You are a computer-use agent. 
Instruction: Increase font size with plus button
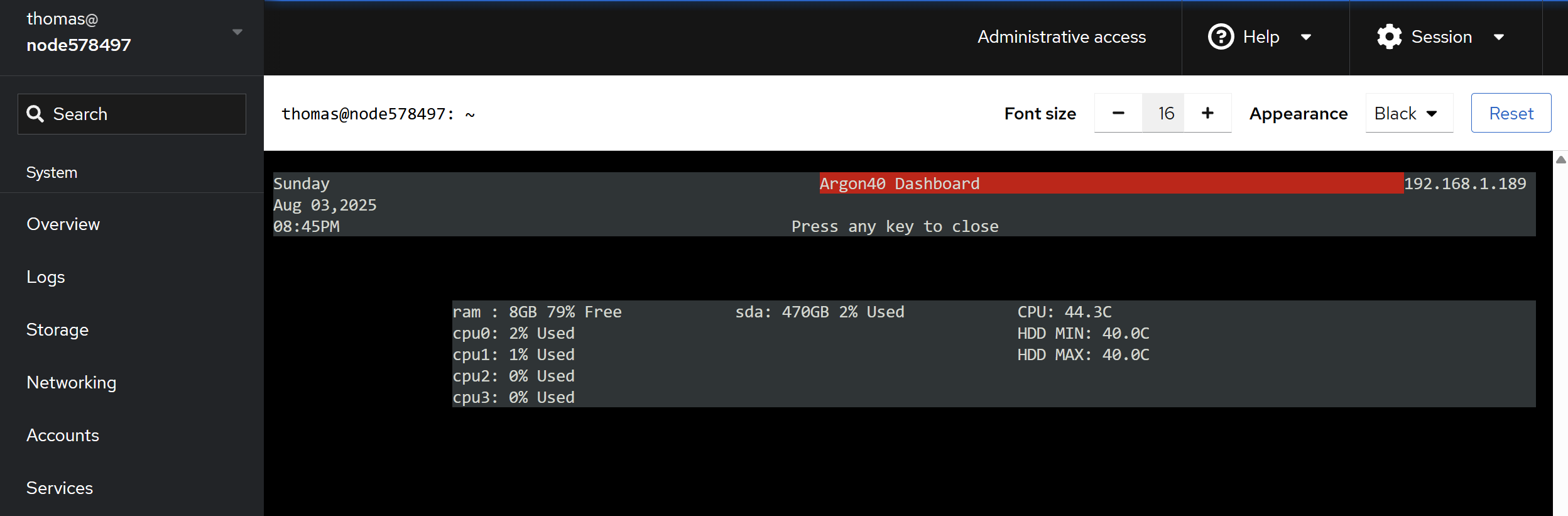click(x=1207, y=113)
